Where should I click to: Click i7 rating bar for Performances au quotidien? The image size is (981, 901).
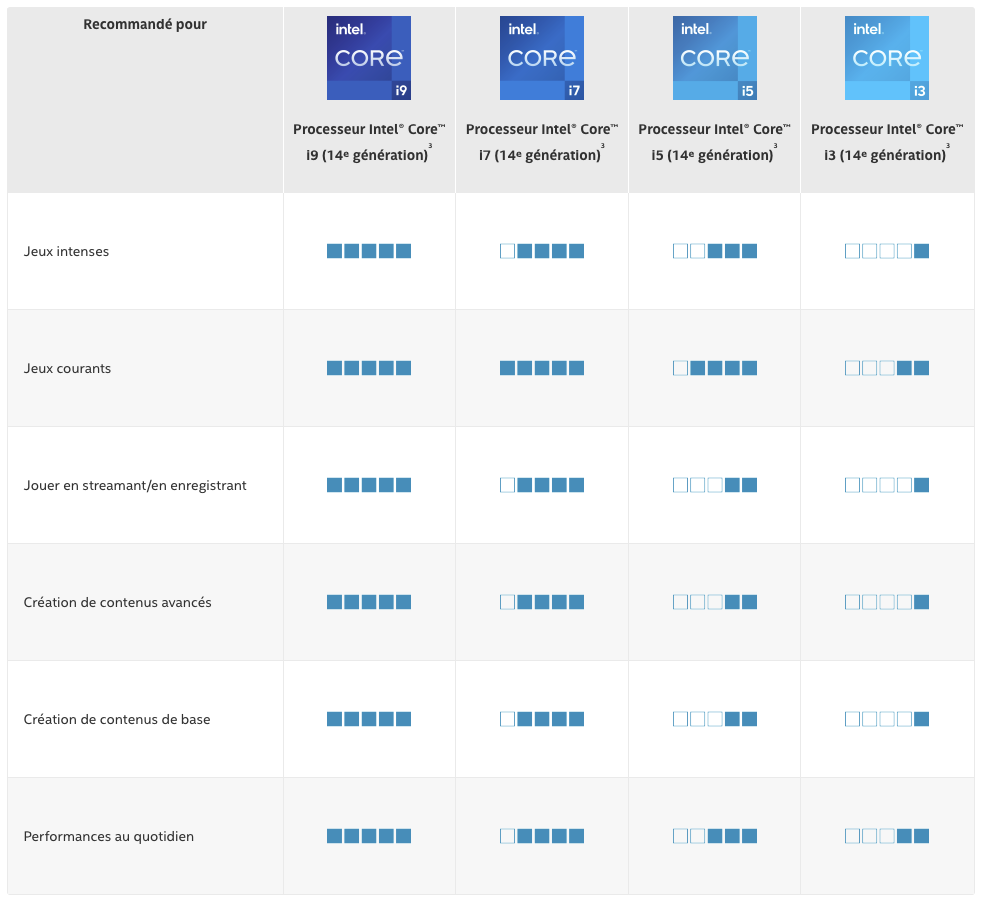(x=542, y=836)
